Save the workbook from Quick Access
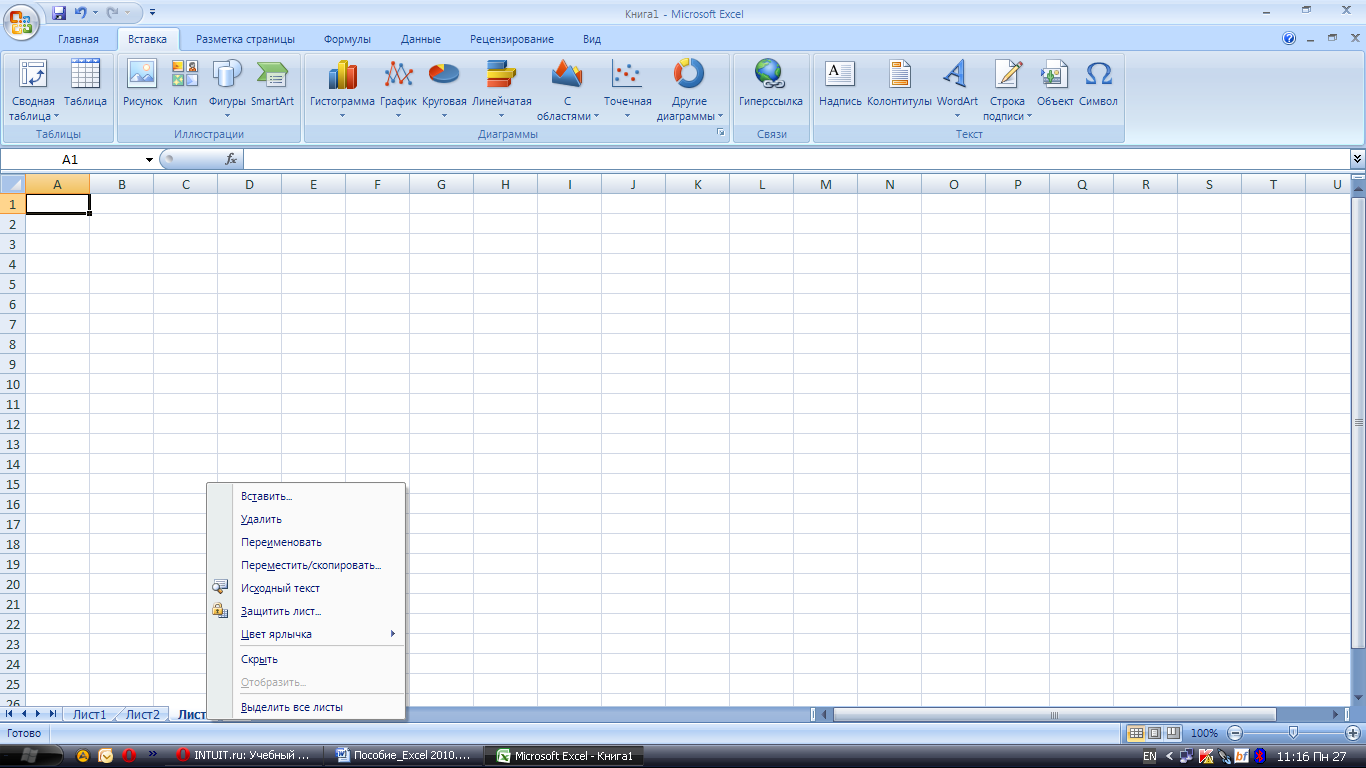The width and height of the screenshot is (1366, 768). pyautogui.click(x=59, y=13)
